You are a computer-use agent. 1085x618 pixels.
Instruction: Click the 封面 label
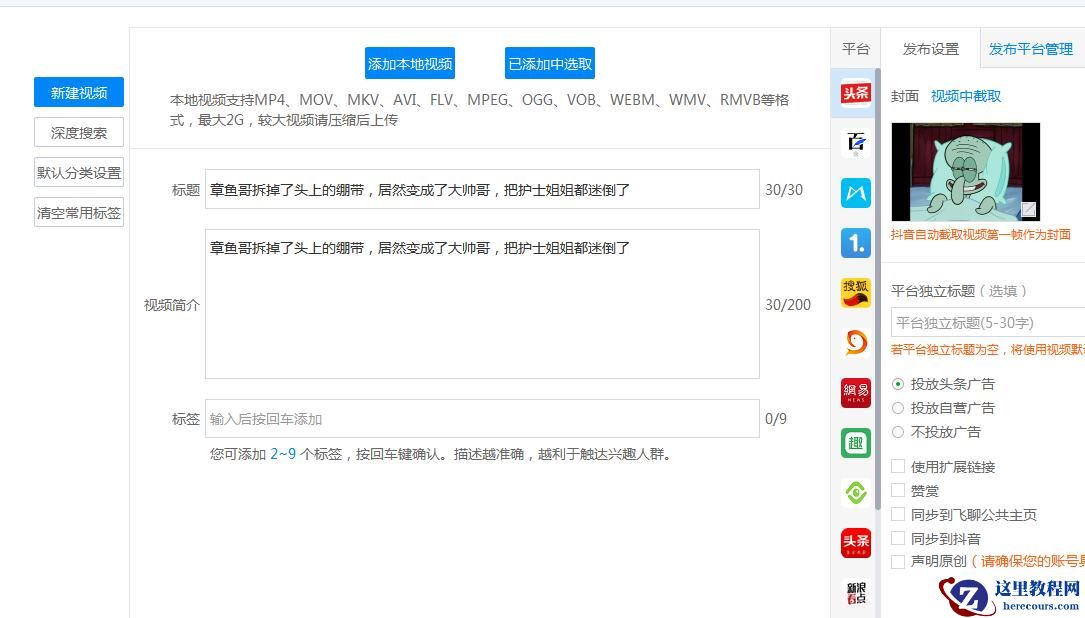point(904,96)
